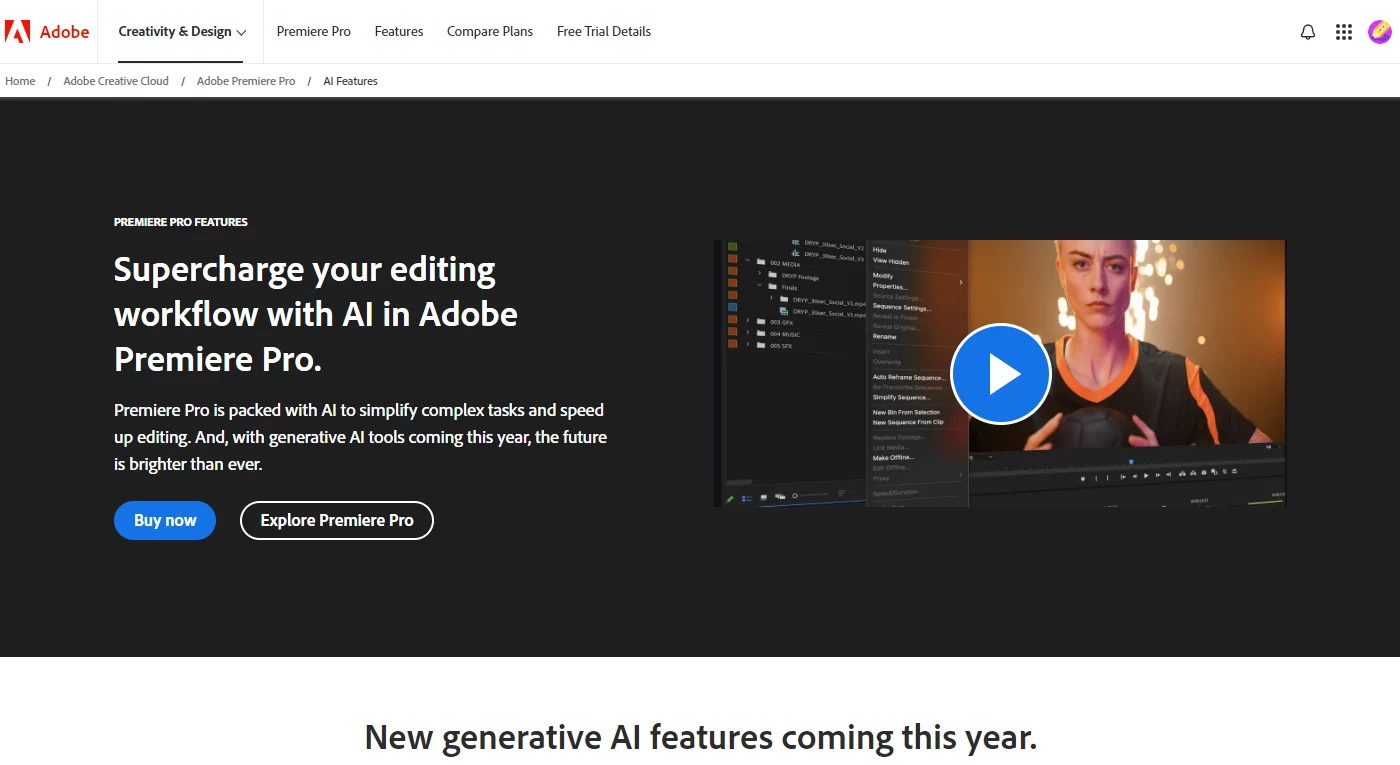1400x765 pixels.
Task: Open the notifications bell
Action: [x=1308, y=32]
